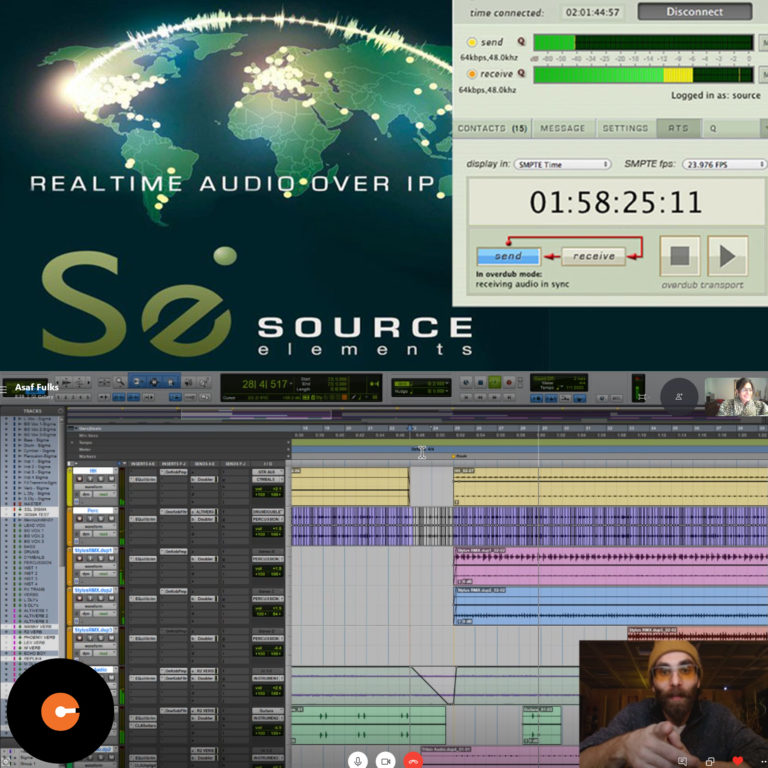Open the Tracks list popup menu circle
Viewport: 768px width, 768px height.
[x=60, y=411]
